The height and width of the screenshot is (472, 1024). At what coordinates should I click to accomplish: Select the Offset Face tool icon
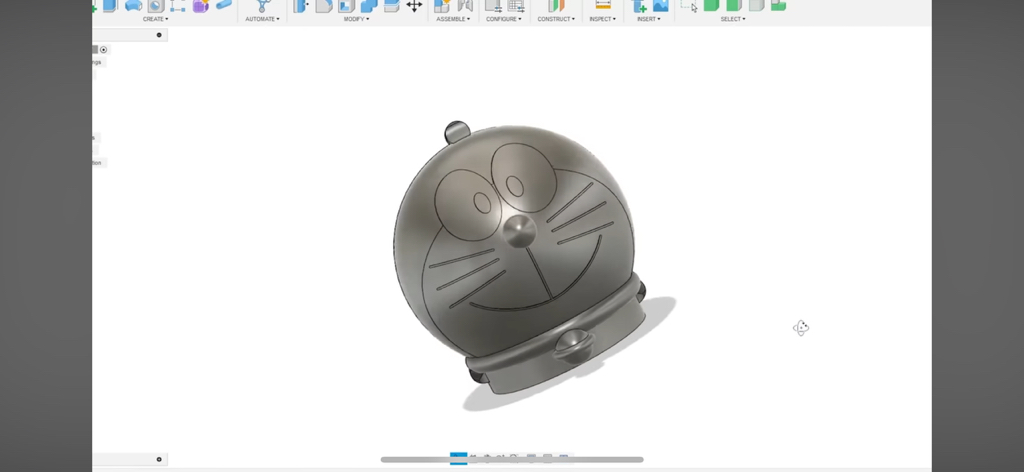pyautogui.click(x=391, y=6)
